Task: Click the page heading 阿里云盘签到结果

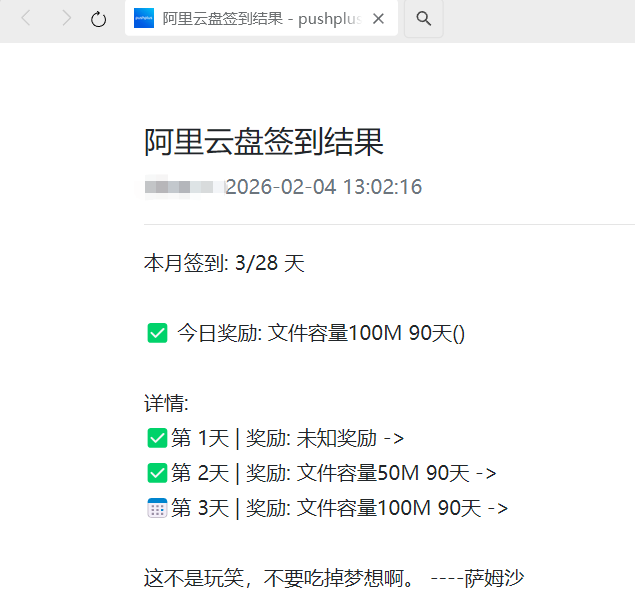Action: tap(264, 142)
